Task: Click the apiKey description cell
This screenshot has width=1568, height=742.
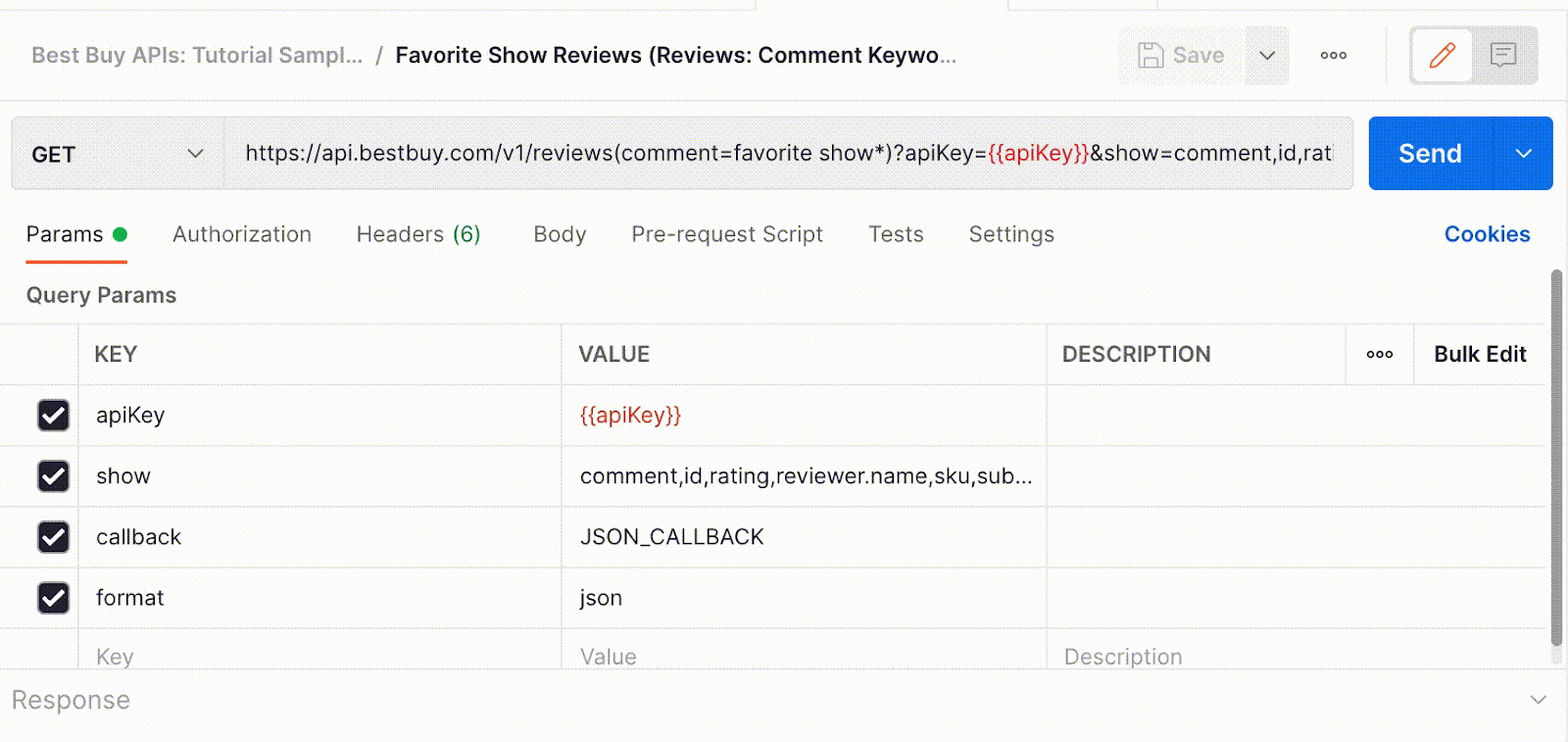Action: (1296, 416)
